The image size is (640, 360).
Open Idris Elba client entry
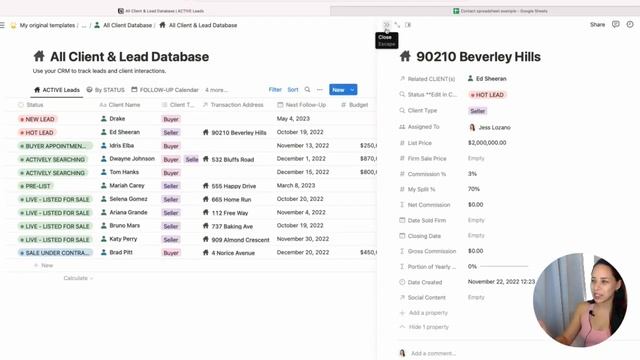(122, 145)
